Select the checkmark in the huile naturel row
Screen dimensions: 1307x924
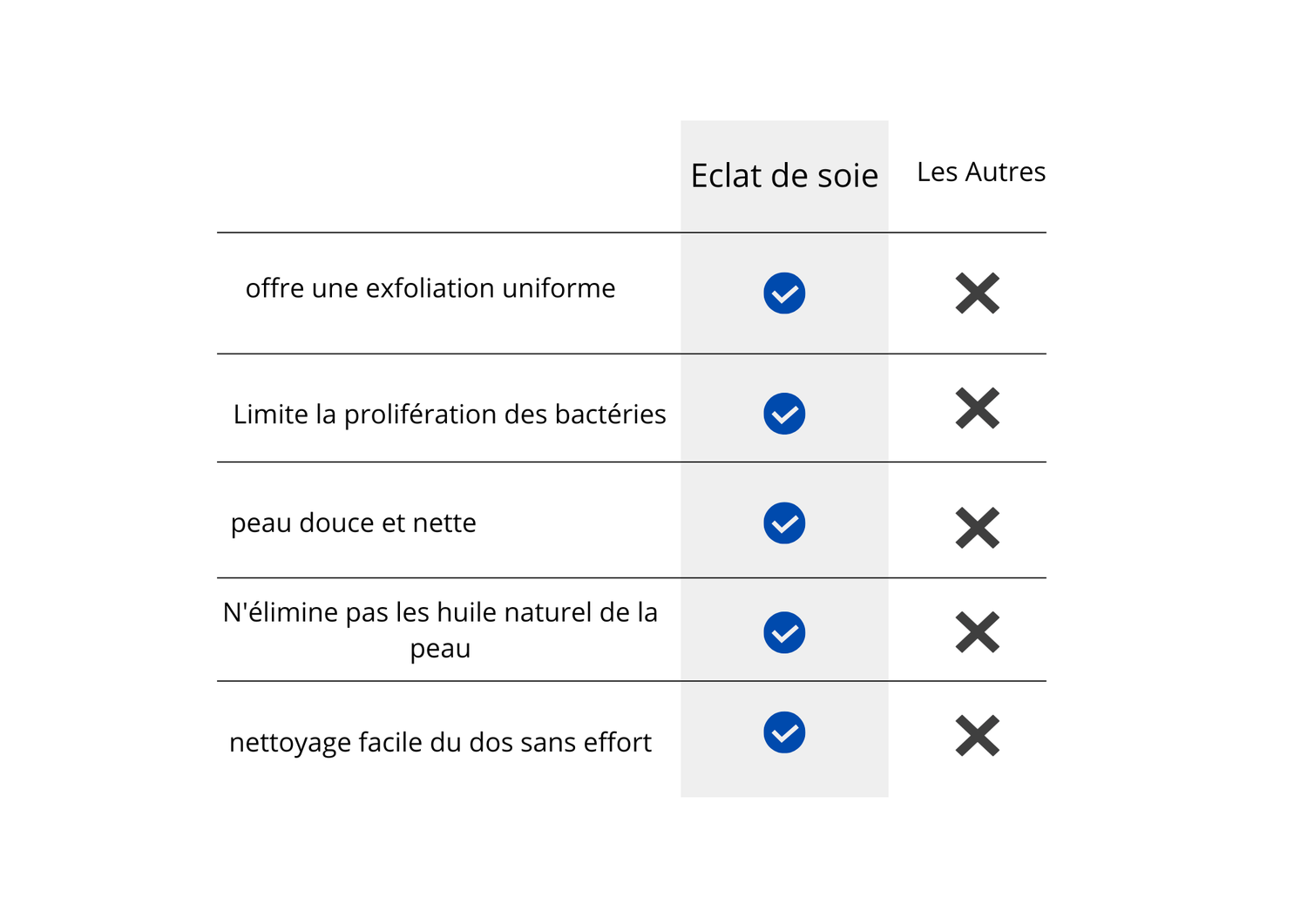784,632
